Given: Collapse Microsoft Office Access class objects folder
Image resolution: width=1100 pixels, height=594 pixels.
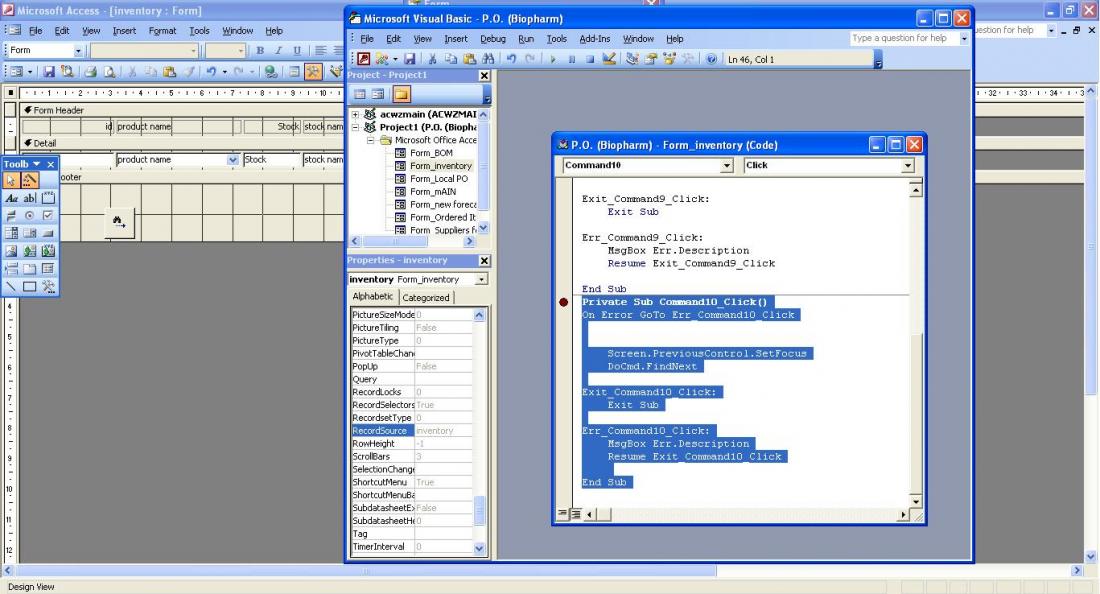Looking at the screenshot, I should coord(370,140).
